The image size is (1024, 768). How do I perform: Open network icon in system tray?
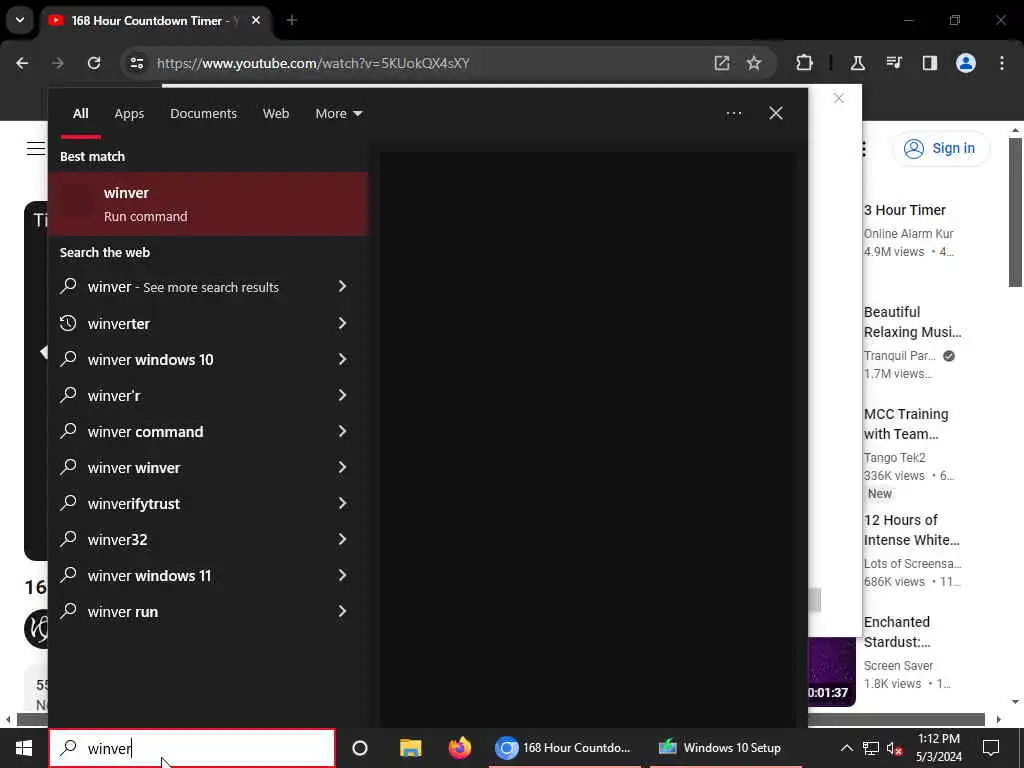pyautogui.click(x=871, y=748)
